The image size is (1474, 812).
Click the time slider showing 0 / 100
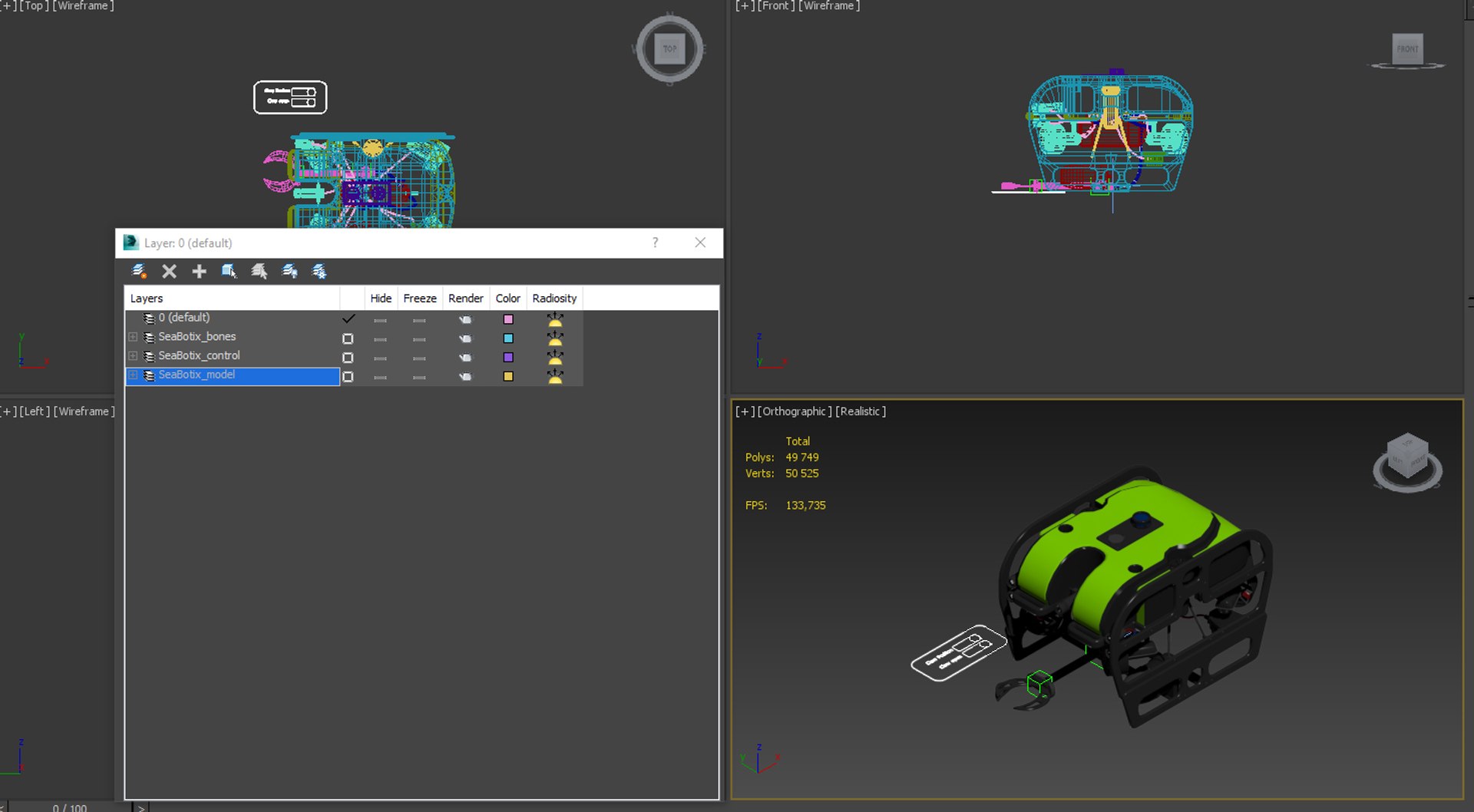click(x=70, y=807)
